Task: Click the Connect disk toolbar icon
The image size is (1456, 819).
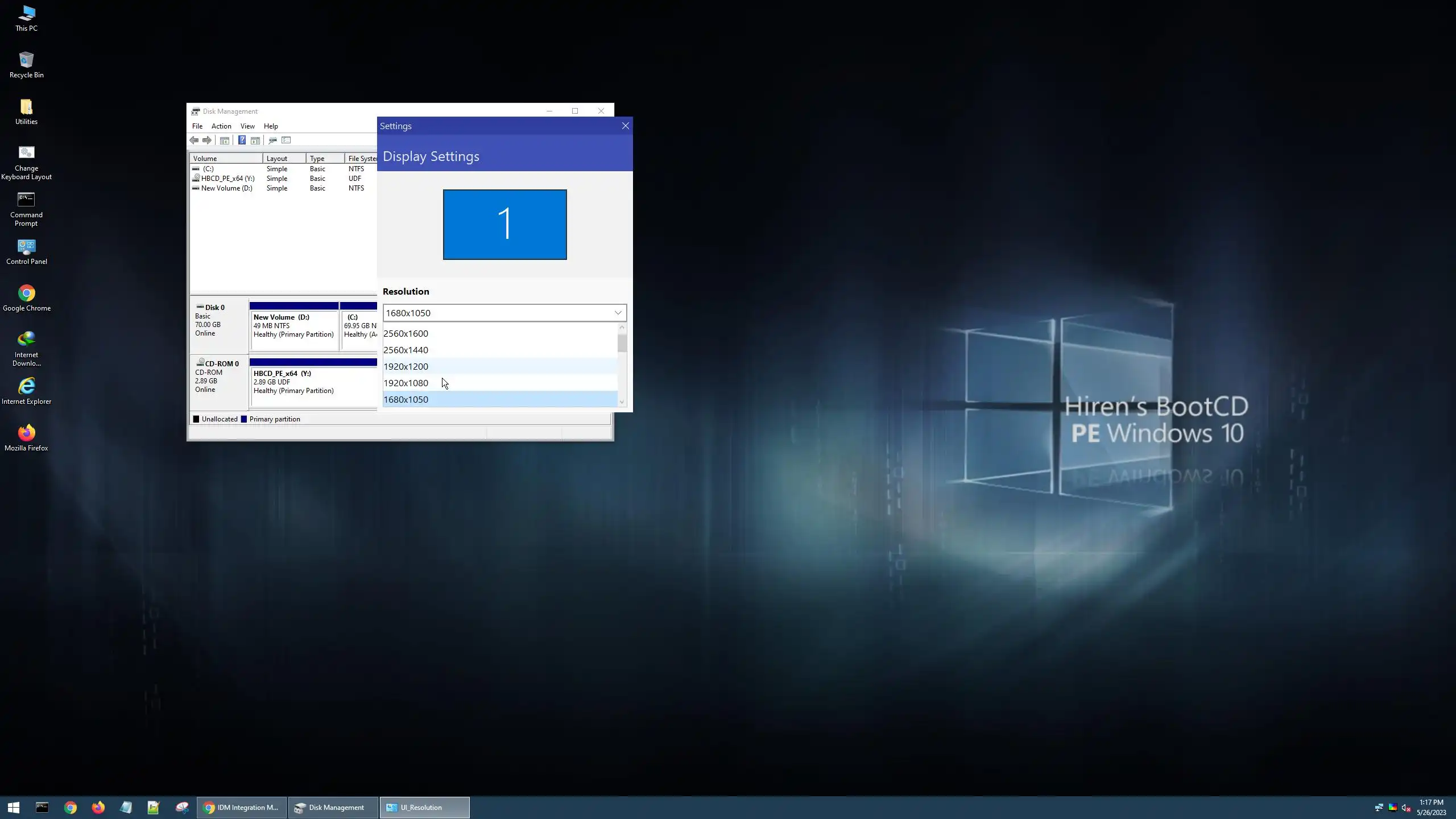Action: click(272, 140)
